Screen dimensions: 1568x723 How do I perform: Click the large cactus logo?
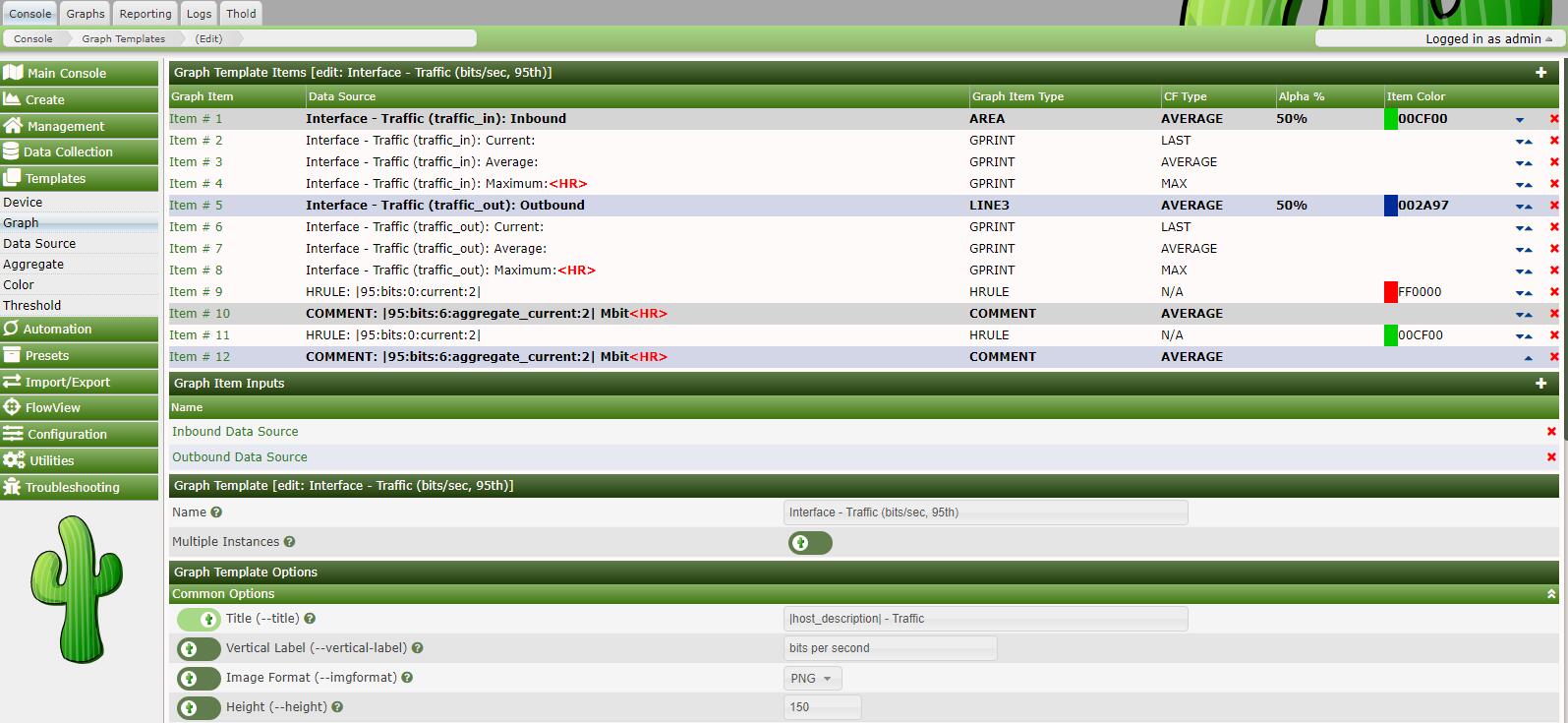click(x=77, y=588)
